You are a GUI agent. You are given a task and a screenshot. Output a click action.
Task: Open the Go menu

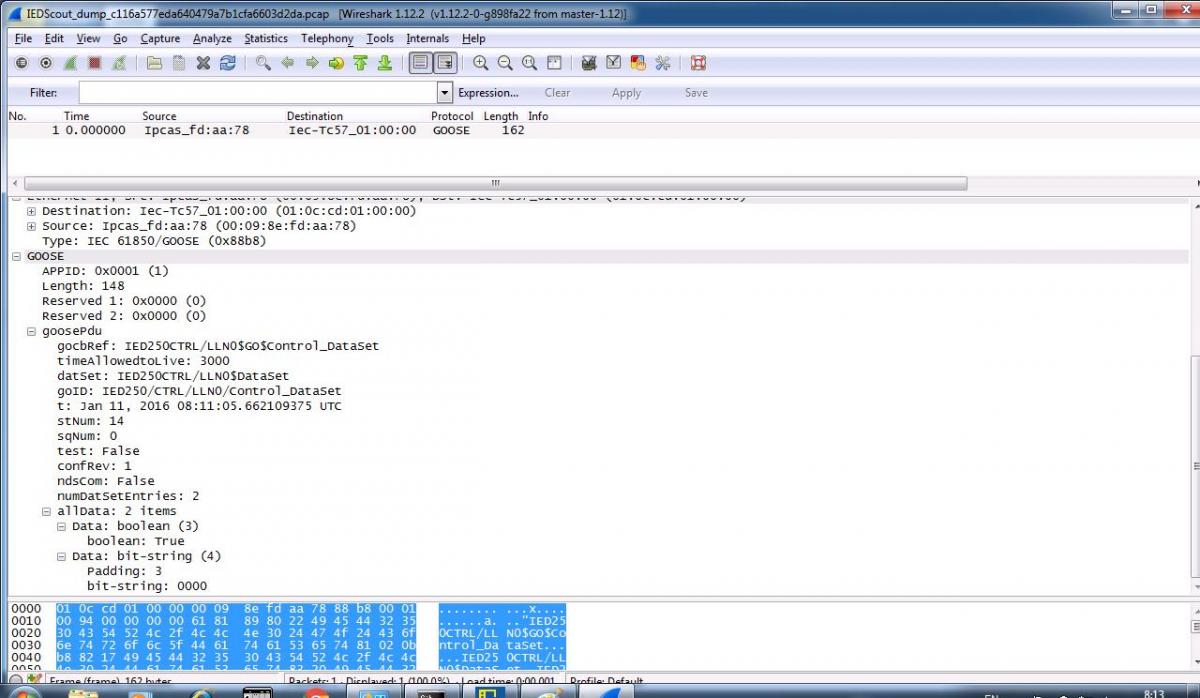coord(120,38)
